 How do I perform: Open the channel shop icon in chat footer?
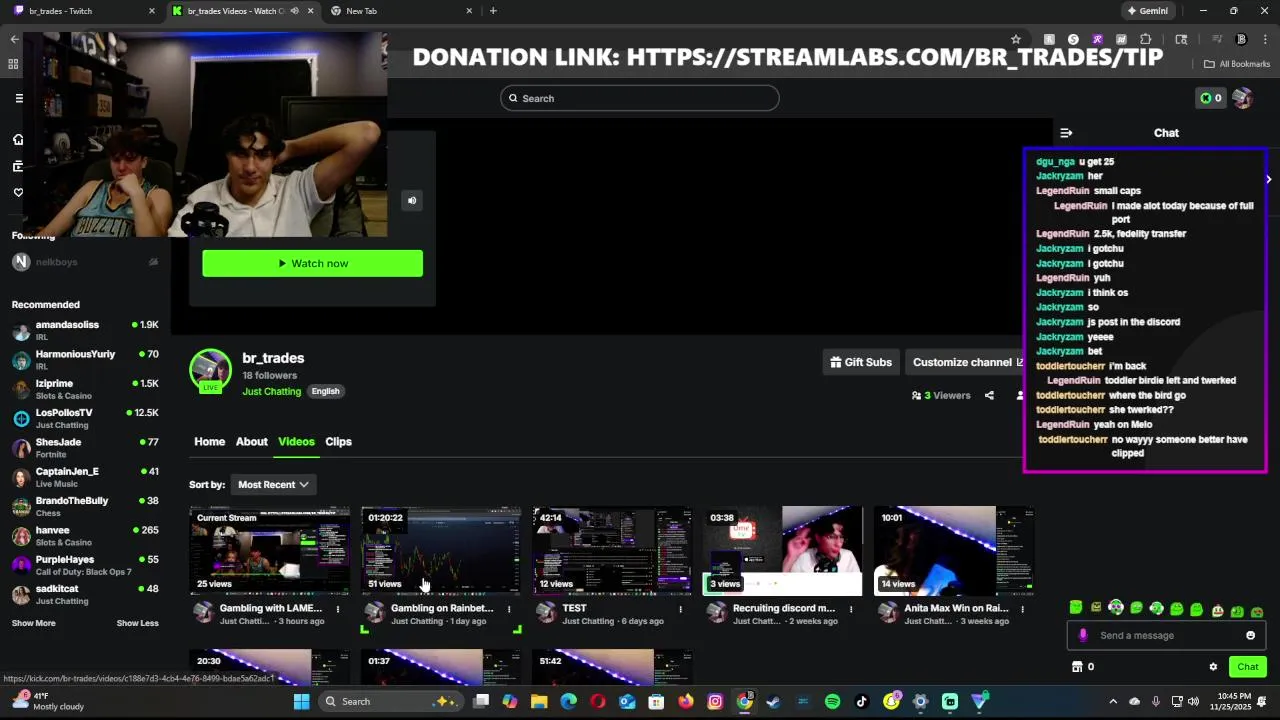pos(1077,667)
